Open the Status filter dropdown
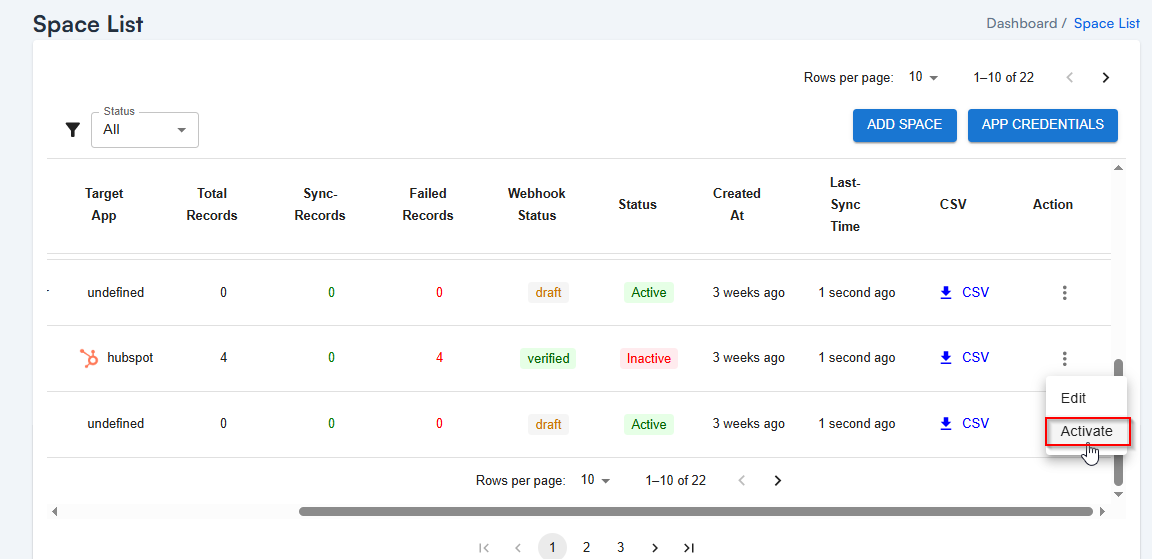Screen dimensions: 1152x559 [x=145, y=130]
